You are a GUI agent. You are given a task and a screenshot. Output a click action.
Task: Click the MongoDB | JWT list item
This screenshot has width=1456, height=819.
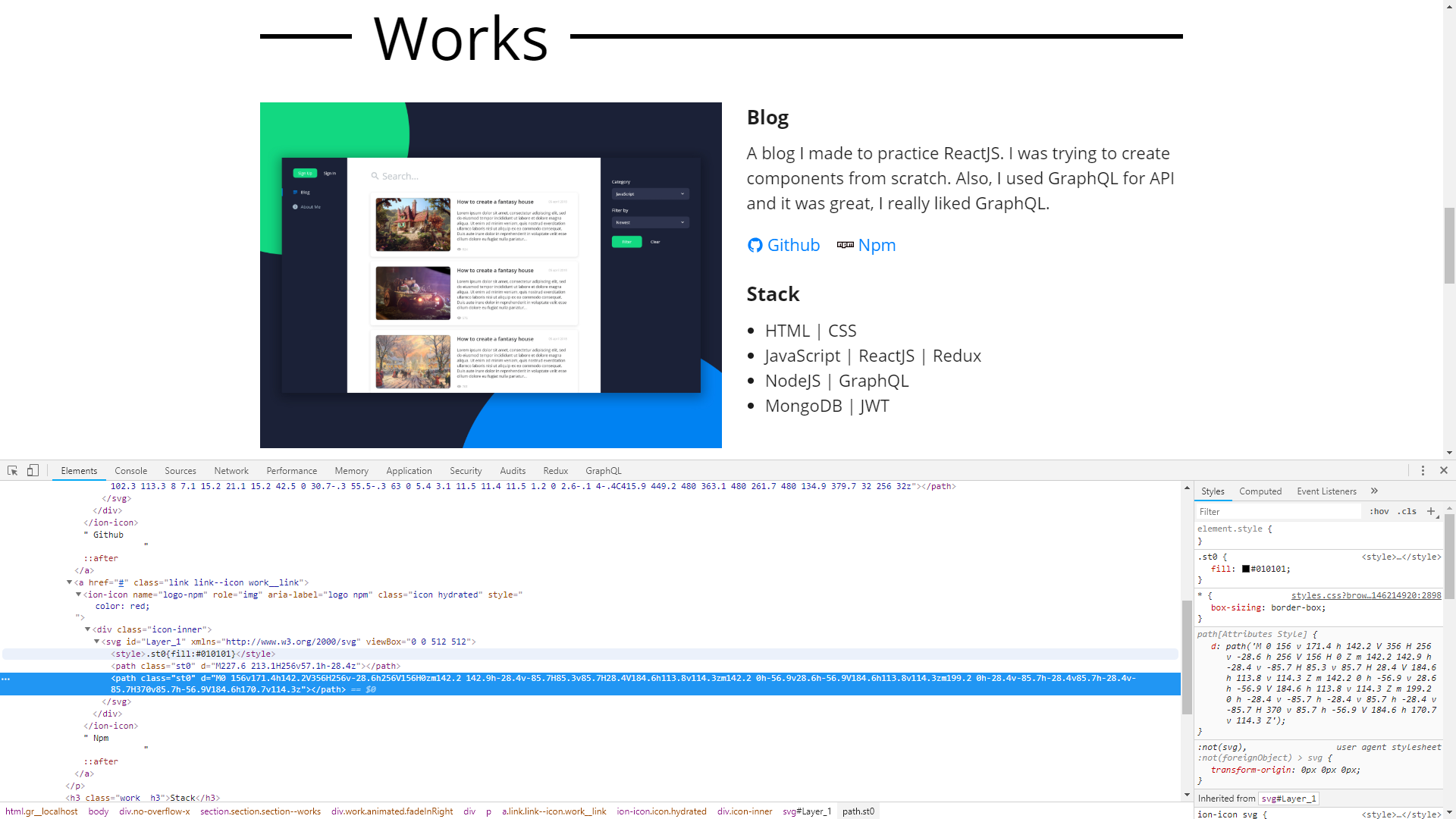pyautogui.click(x=827, y=406)
